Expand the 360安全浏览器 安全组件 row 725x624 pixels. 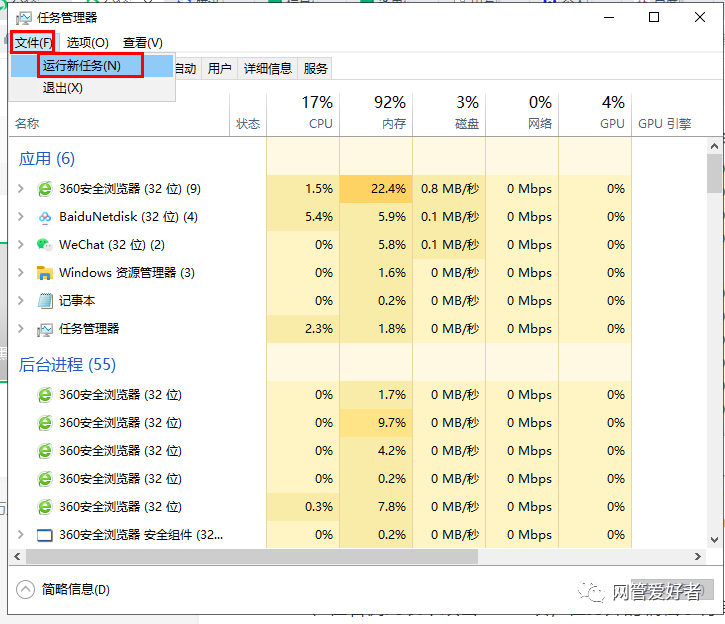(x=21, y=535)
